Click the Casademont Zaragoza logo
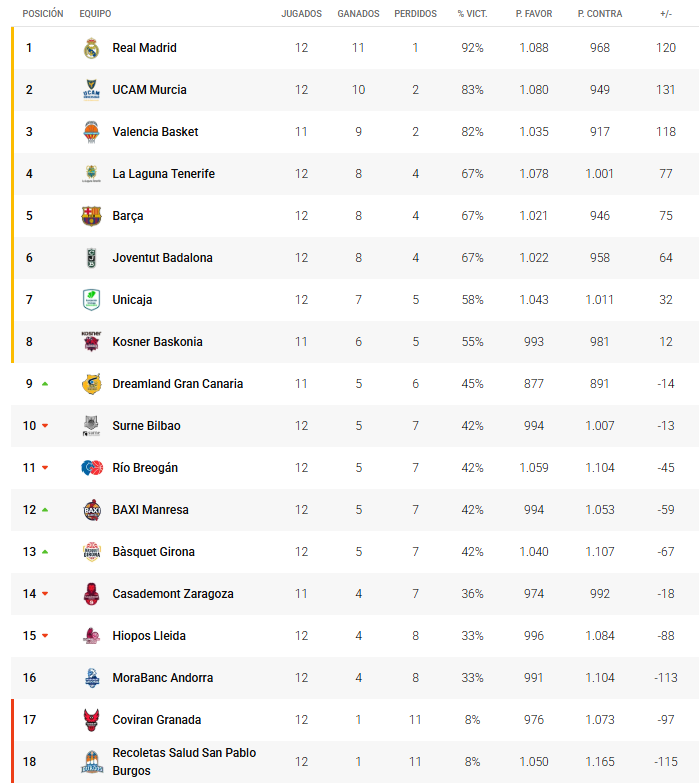 tap(91, 594)
